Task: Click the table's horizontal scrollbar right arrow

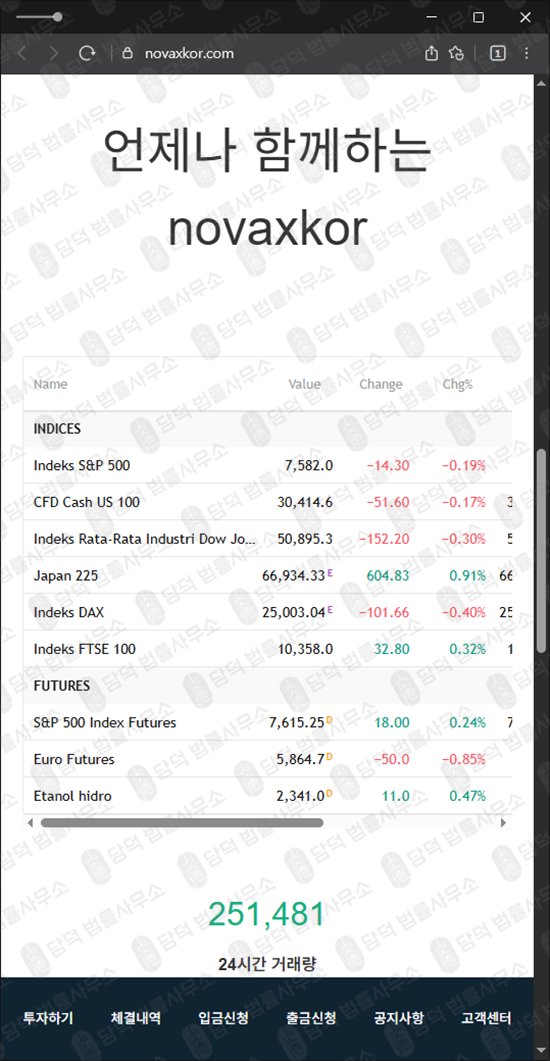Action: [x=503, y=823]
